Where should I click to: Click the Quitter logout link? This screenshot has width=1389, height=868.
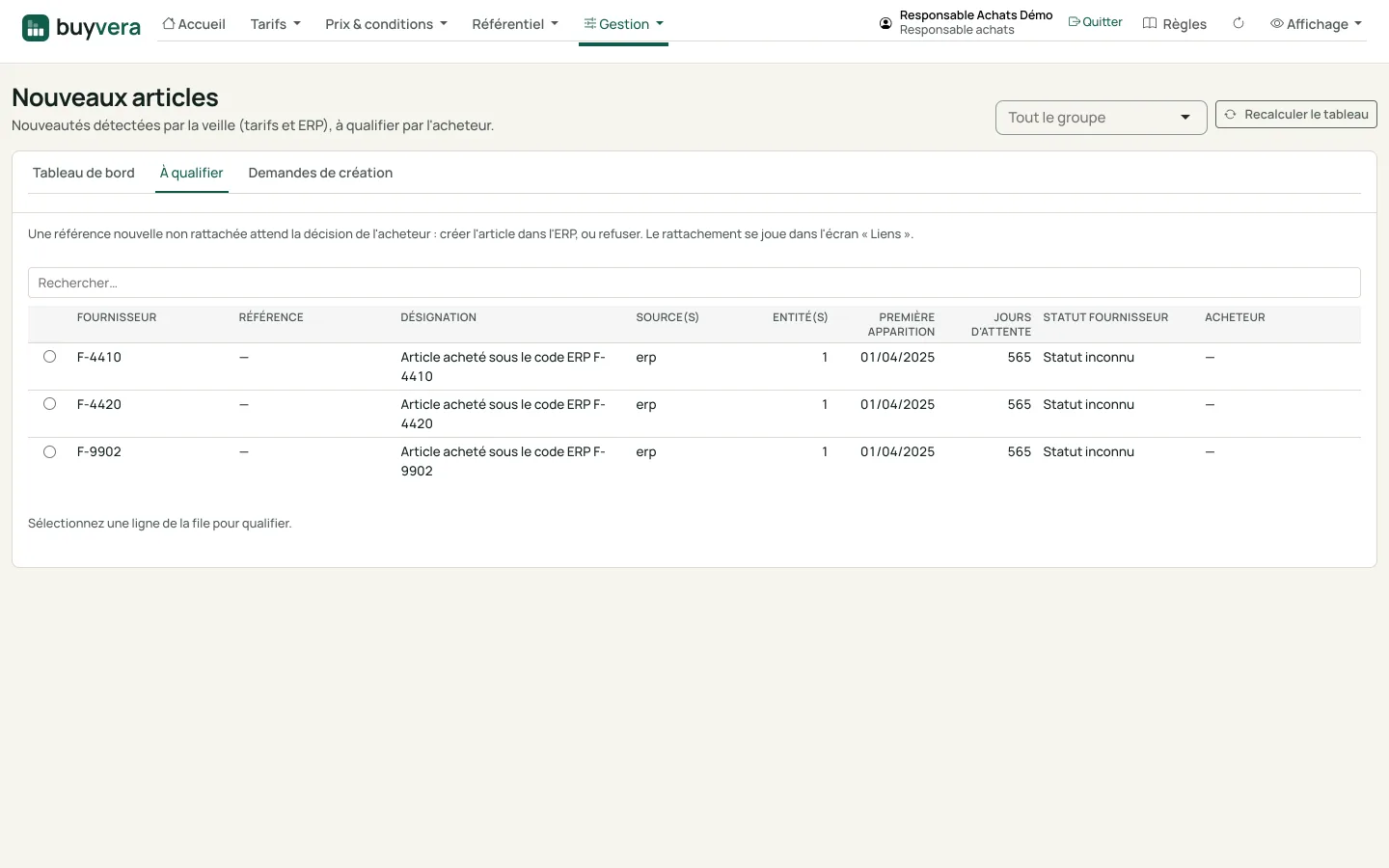pyautogui.click(x=1095, y=22)
